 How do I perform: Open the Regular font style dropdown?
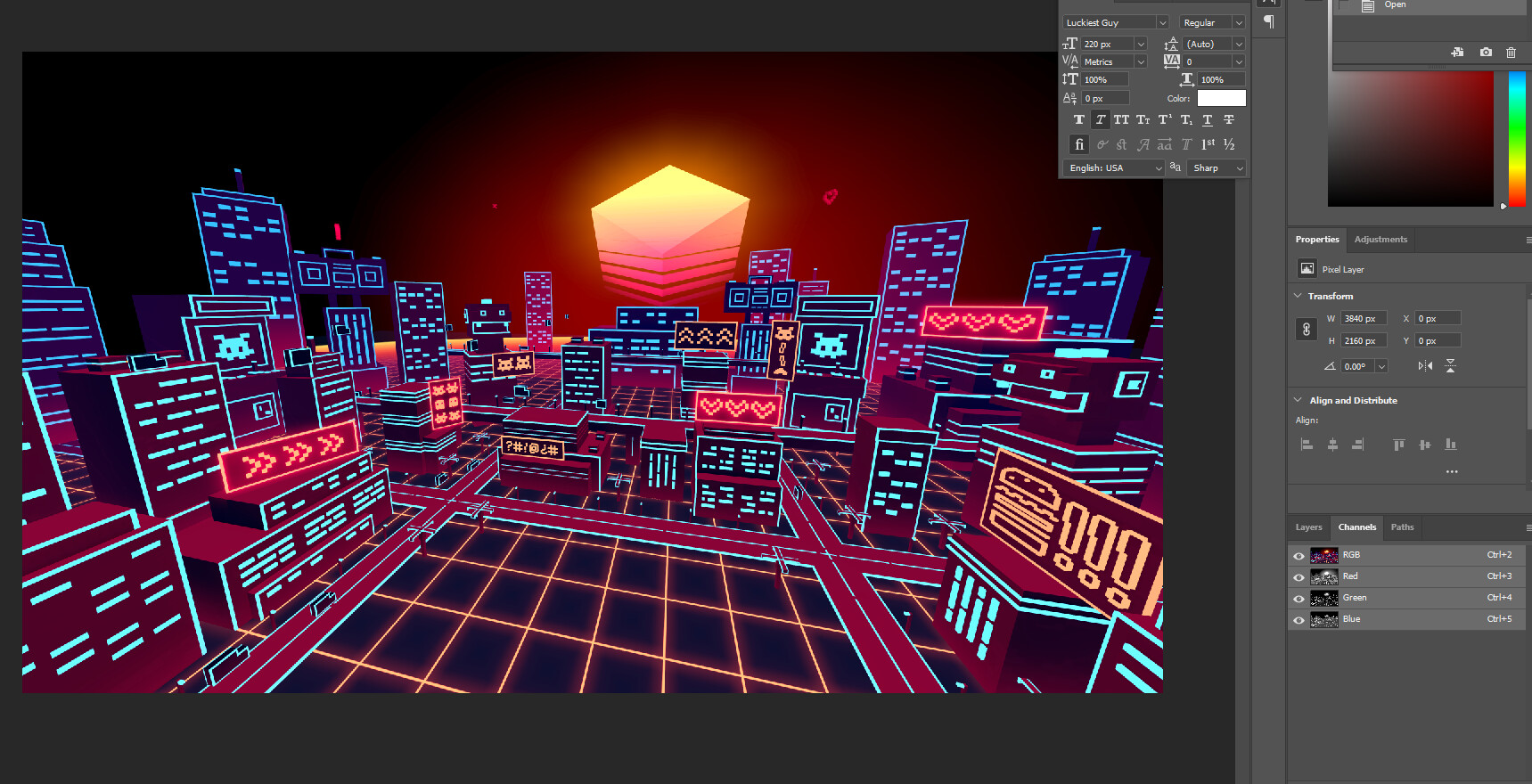point(1239,22)
